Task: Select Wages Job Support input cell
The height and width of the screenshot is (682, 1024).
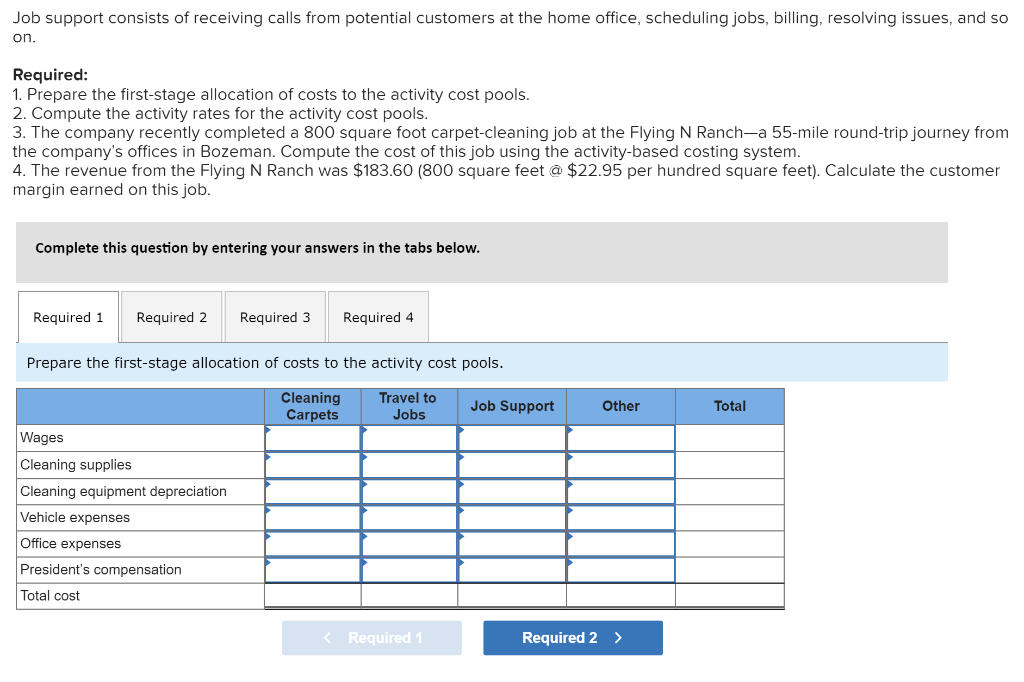Action: [x=512, y=438]
